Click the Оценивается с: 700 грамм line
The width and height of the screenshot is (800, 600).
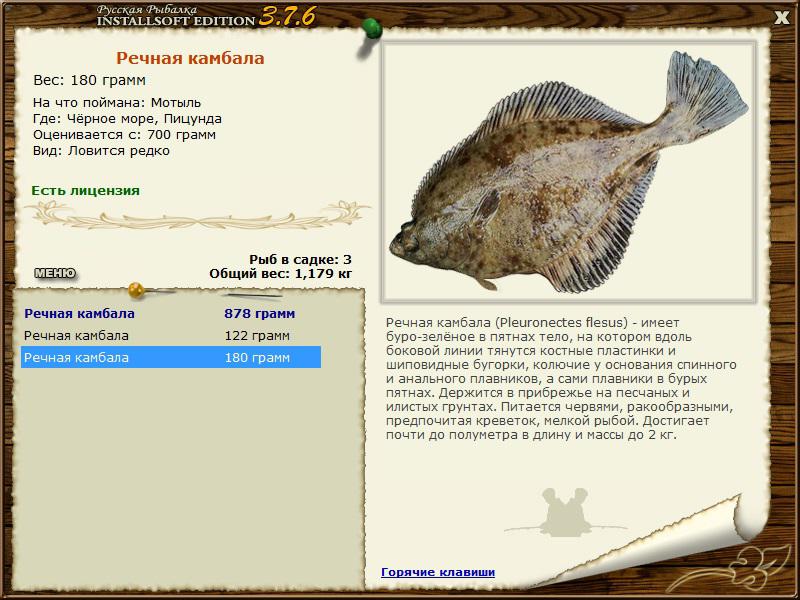point(124,134)
